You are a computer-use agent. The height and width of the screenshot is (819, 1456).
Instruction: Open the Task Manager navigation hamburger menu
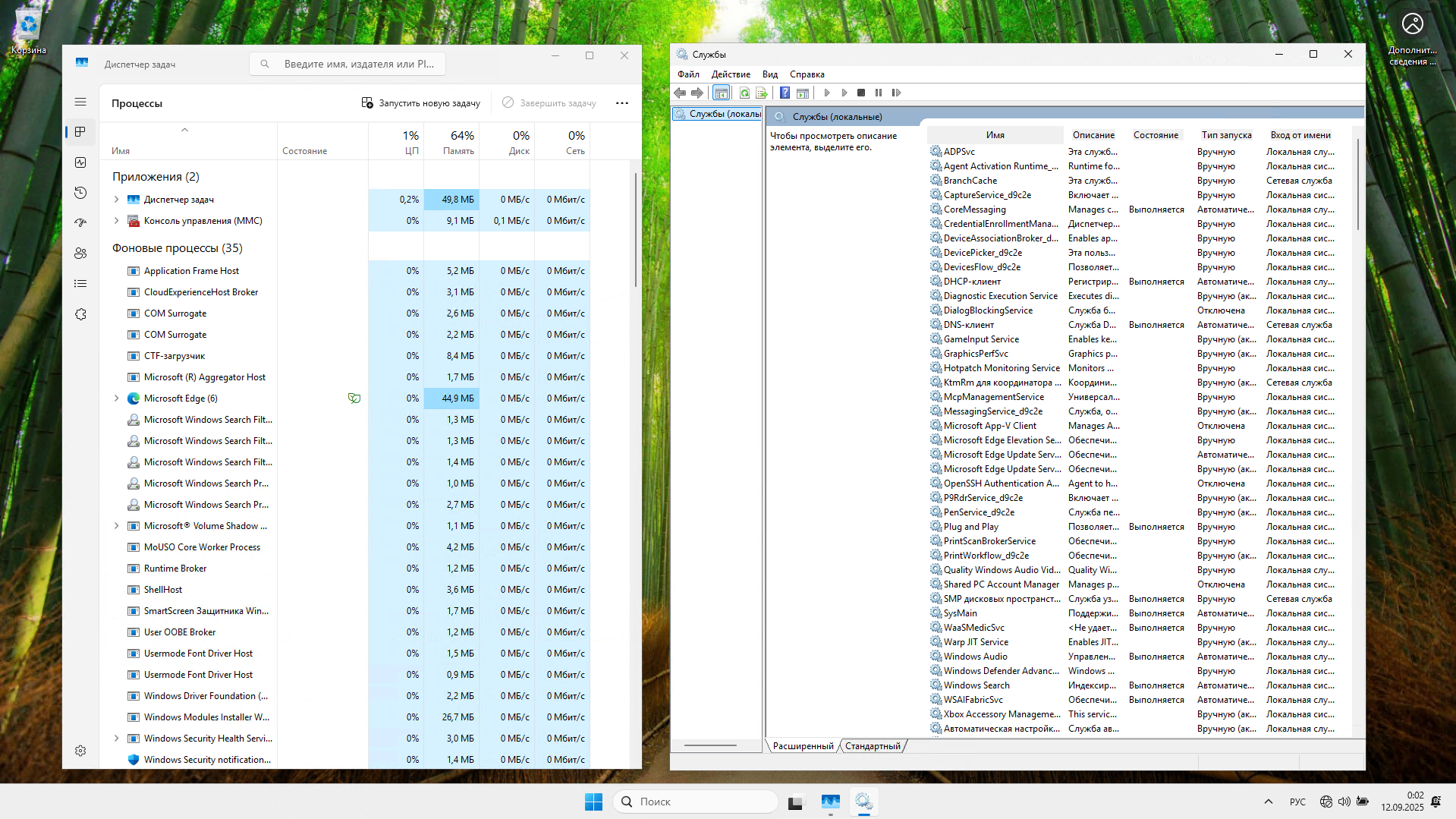coord(80,102)
